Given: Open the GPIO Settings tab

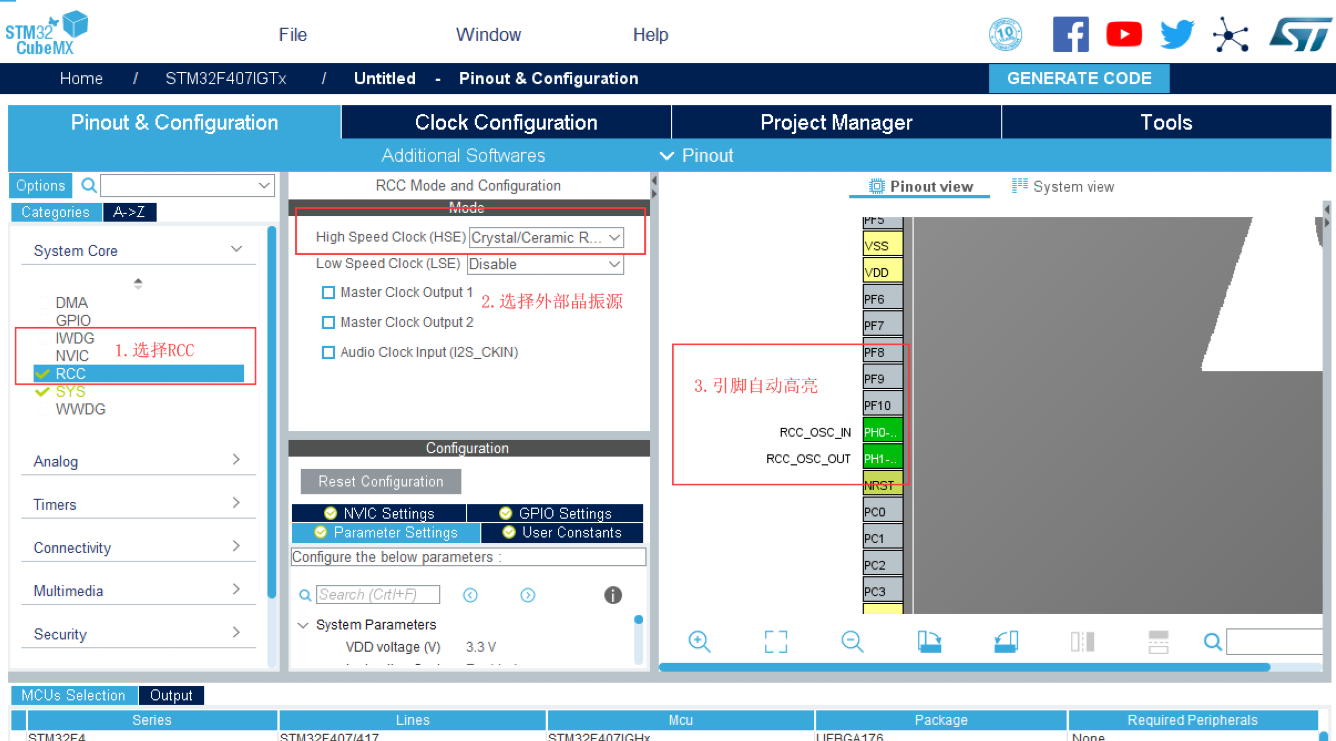Looking at the screenshot, I should point(555,513).
